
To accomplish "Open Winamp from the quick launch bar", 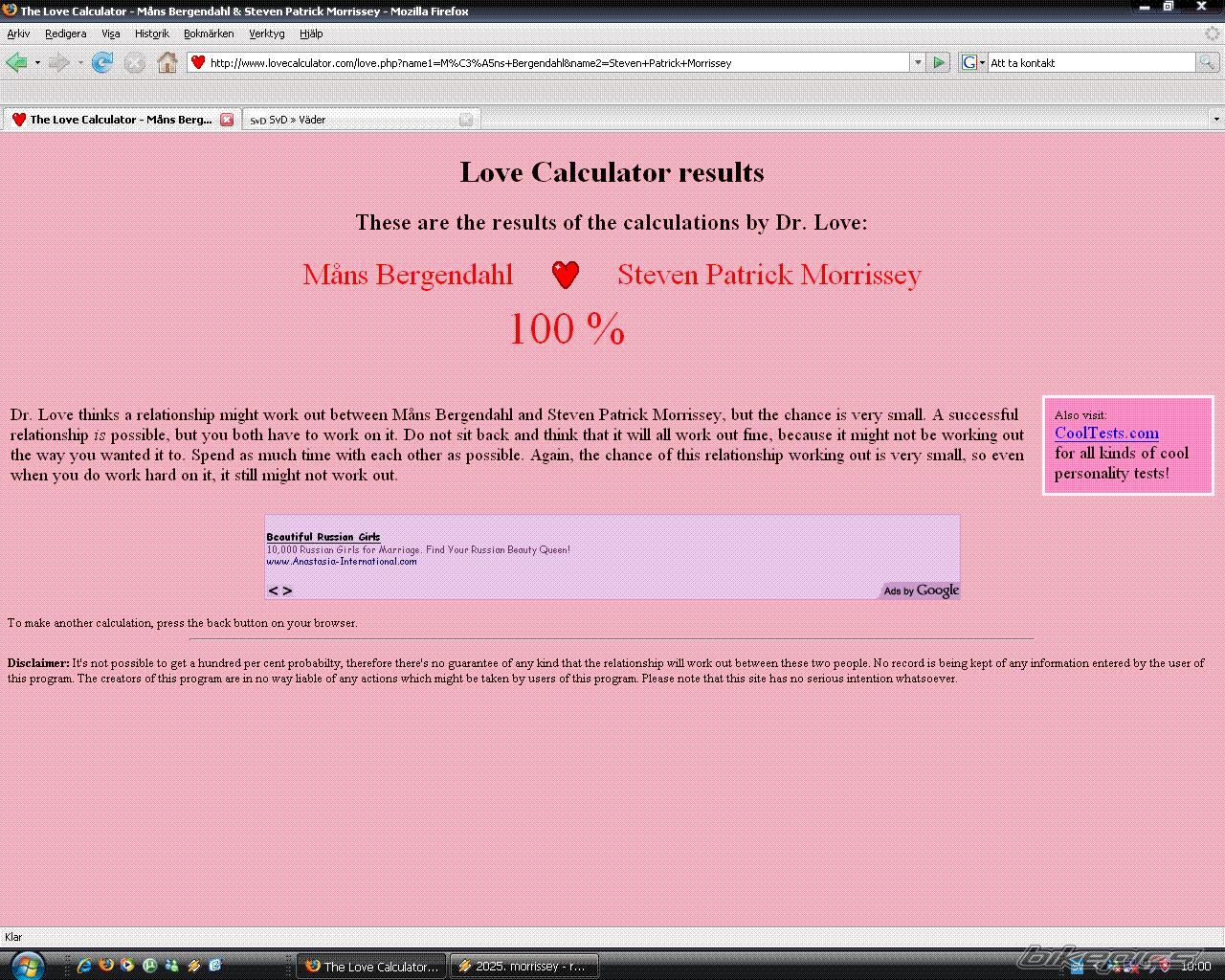I will coord(194,966).
